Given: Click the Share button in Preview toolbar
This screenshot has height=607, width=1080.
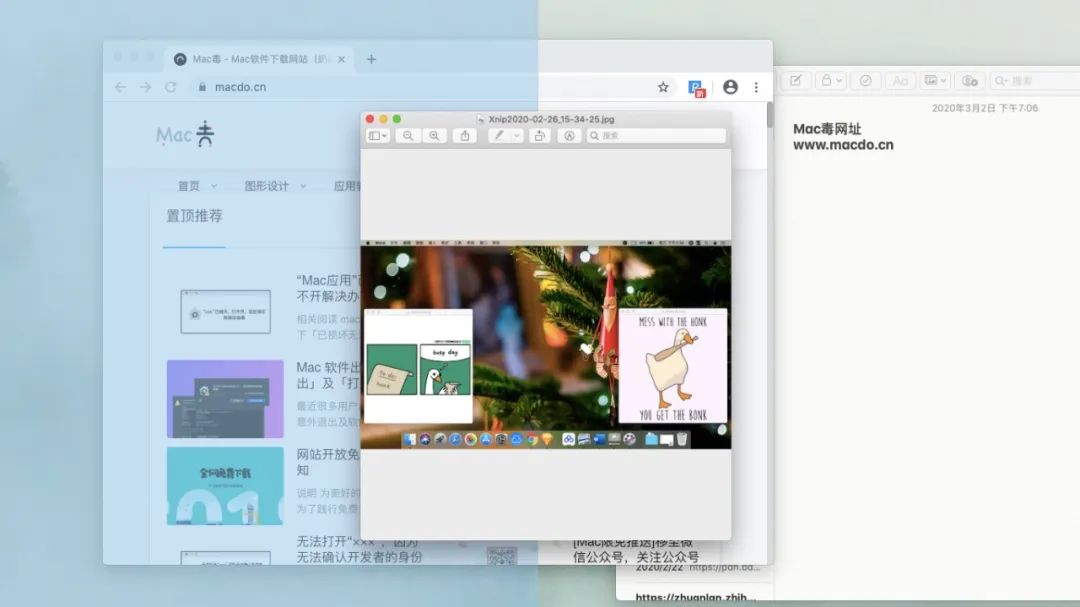Looking at the screenshot, I should (x=464, y=136).
